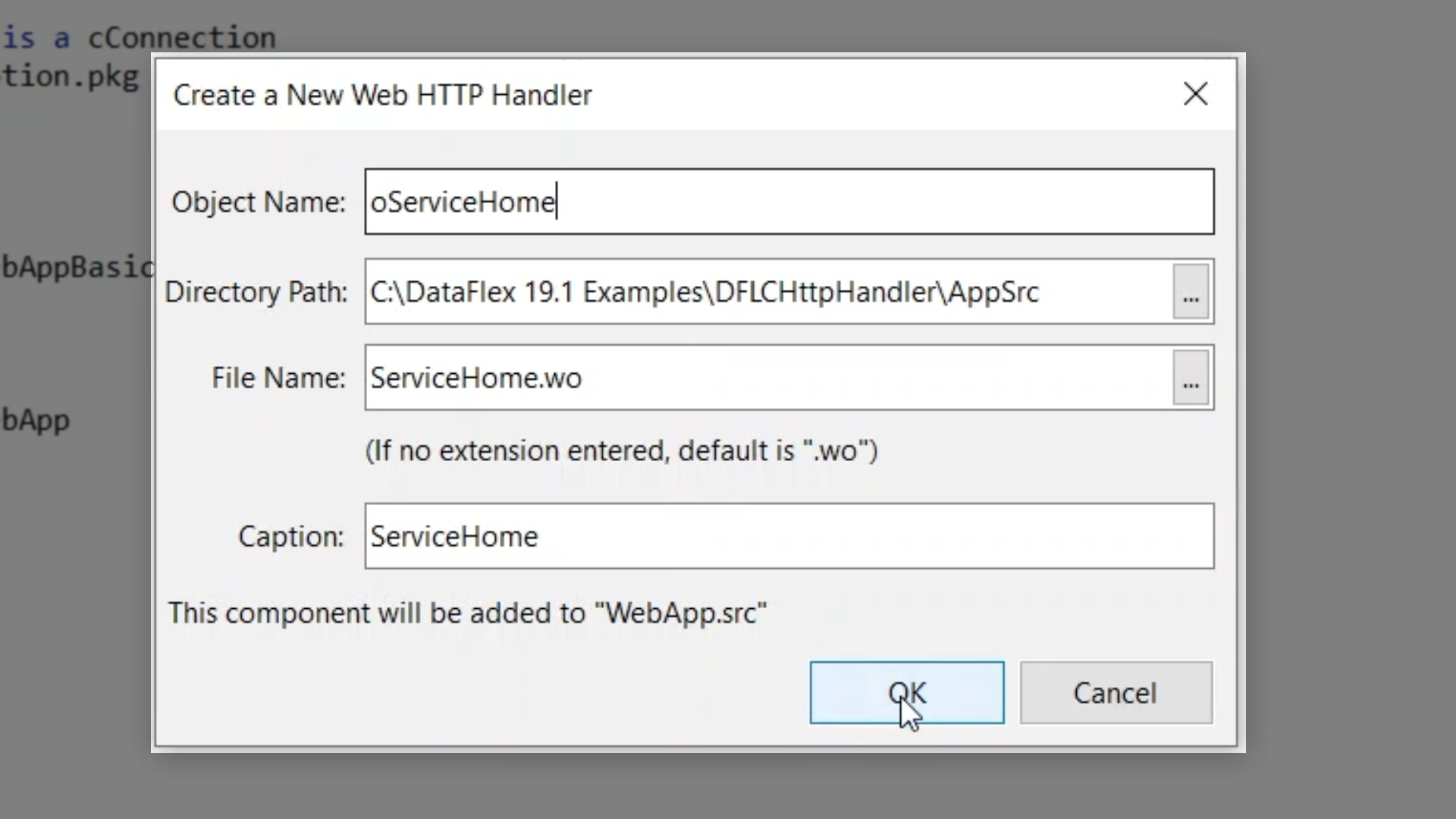
Task: Focus the Object Name text field
Action: [x=789, y=202]
